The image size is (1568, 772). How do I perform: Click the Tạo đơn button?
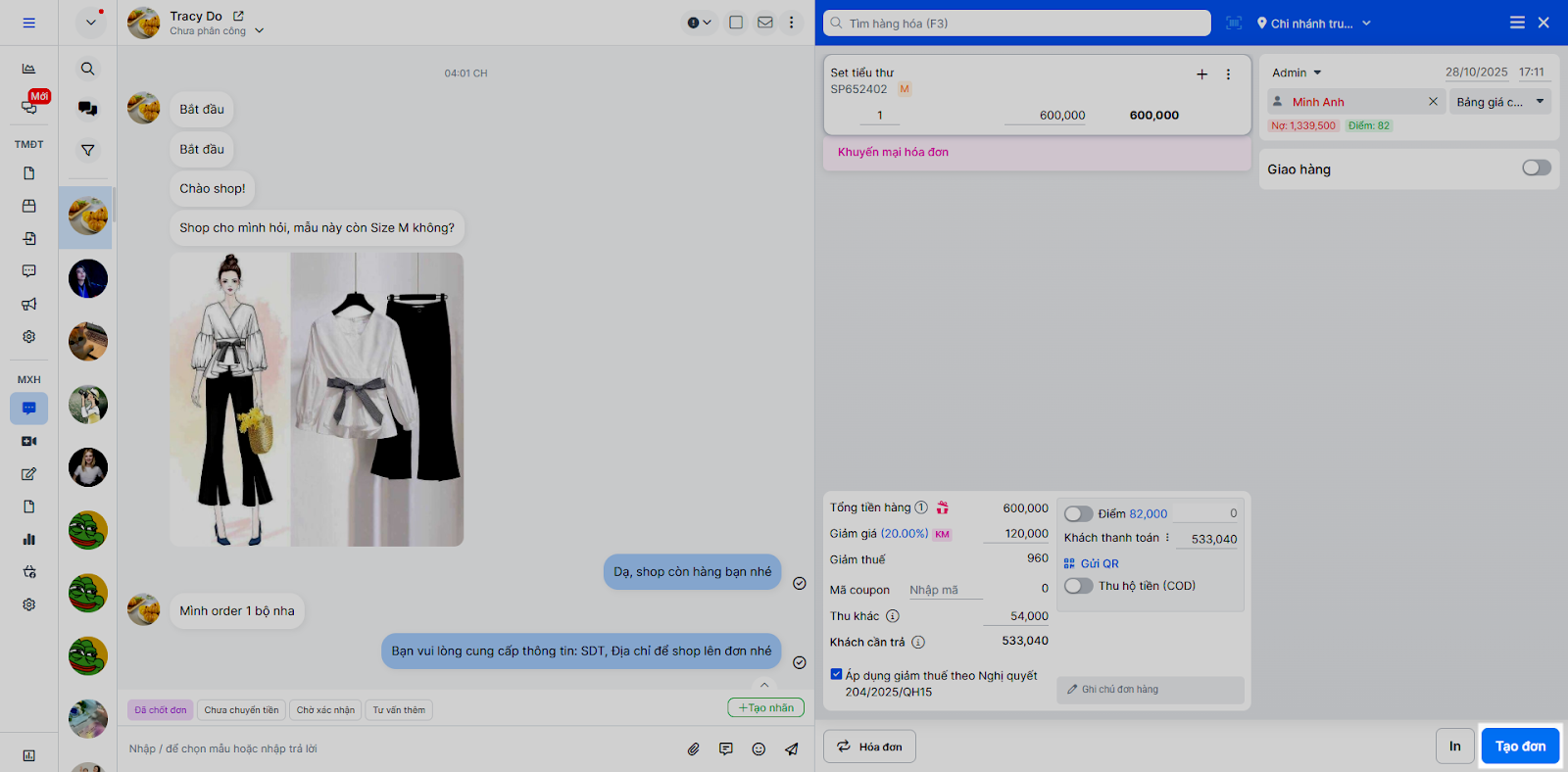(x=1520, y=747)
